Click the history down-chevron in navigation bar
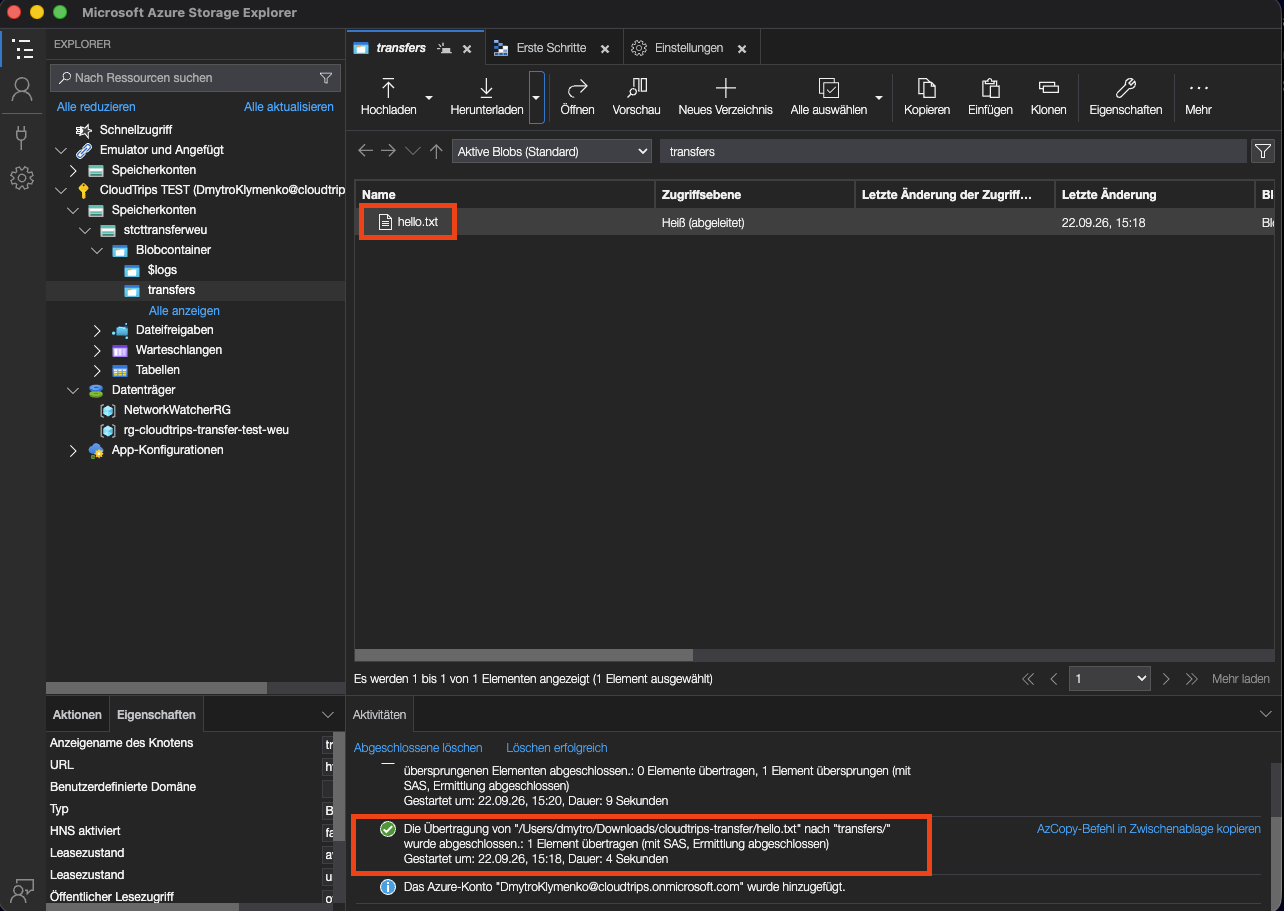The height and width of the screenshot is (911, 1284). 413,151
